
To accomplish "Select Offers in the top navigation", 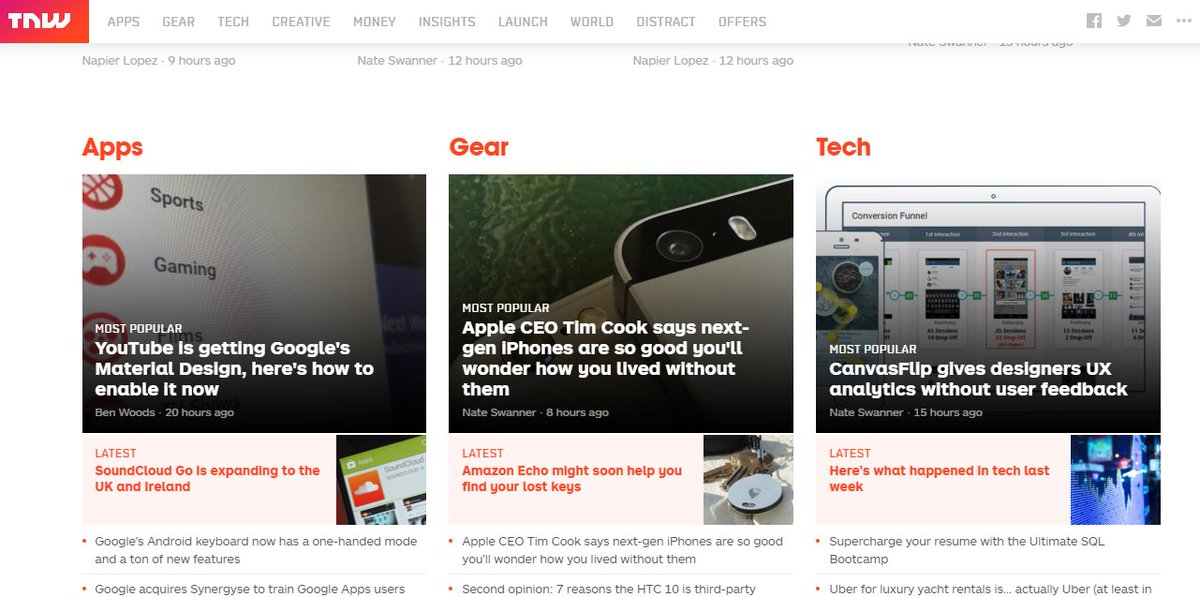I will pyautogui.click(x=742, y=21).
